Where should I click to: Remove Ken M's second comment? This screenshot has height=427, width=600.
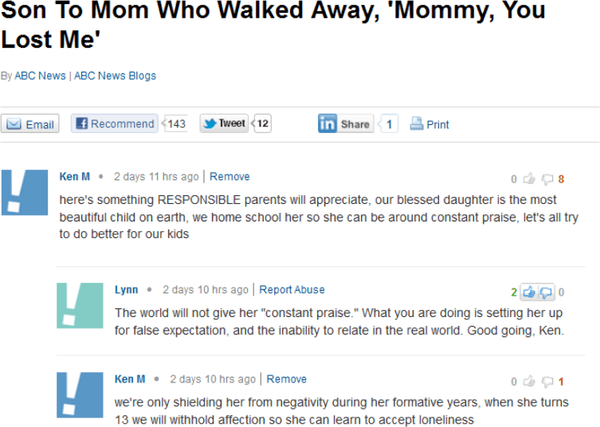(287, 379)
